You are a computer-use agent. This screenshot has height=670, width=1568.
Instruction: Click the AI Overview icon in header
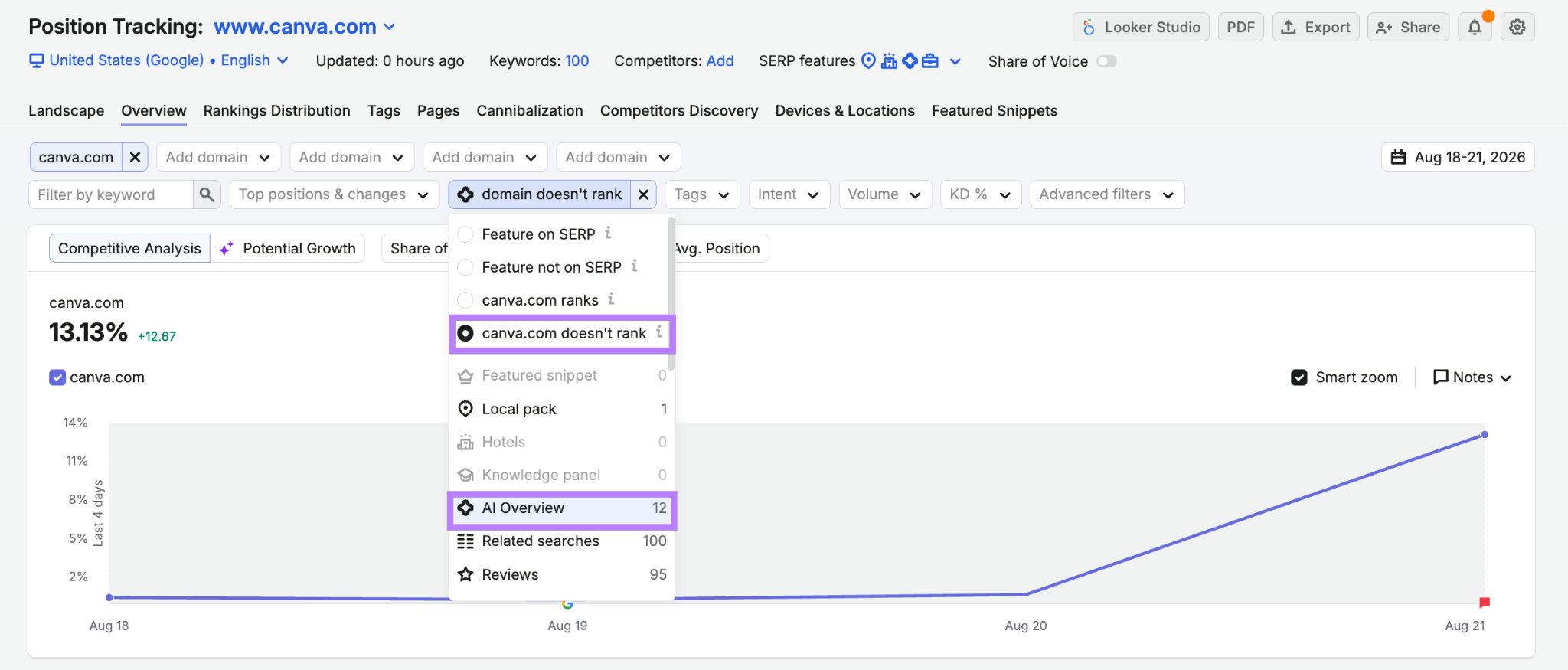coord(910,60)
